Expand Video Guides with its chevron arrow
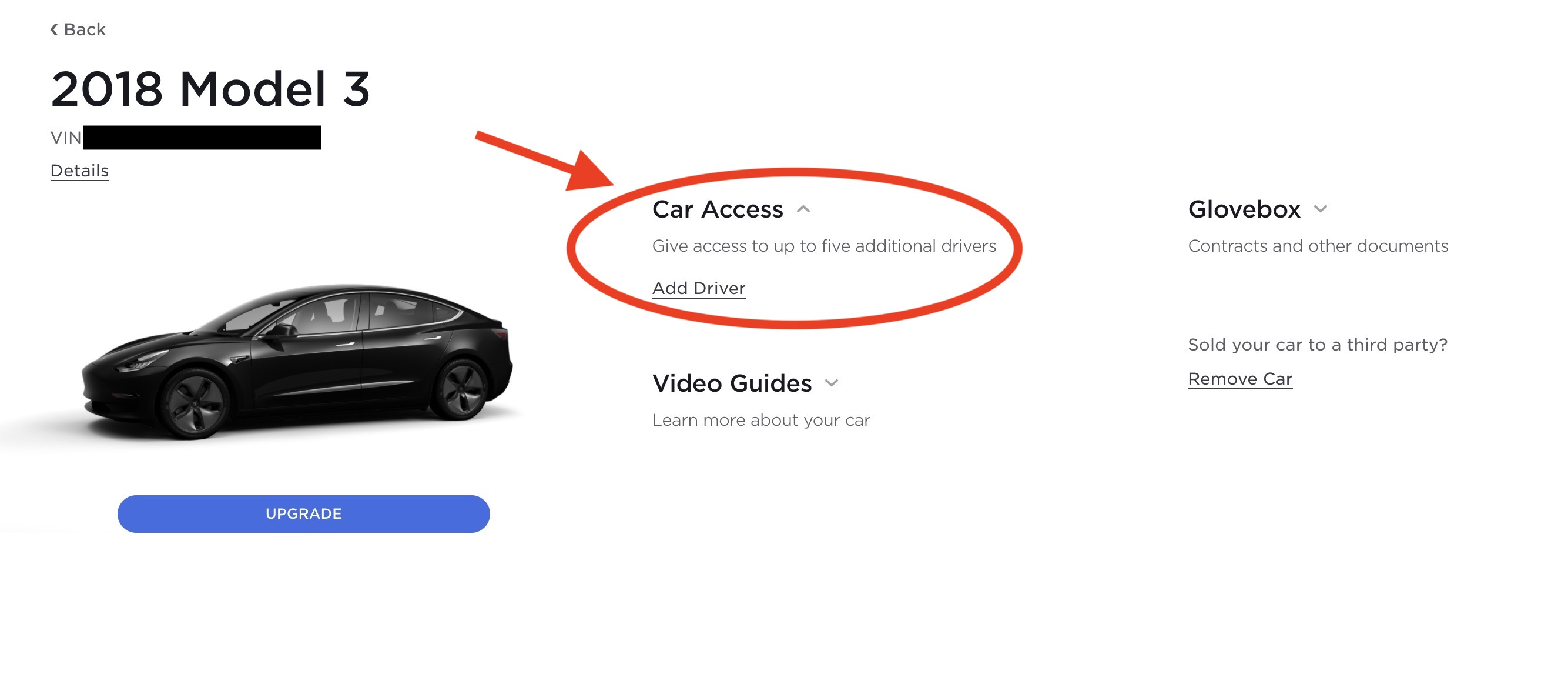1568x674 pixels. 832,383
